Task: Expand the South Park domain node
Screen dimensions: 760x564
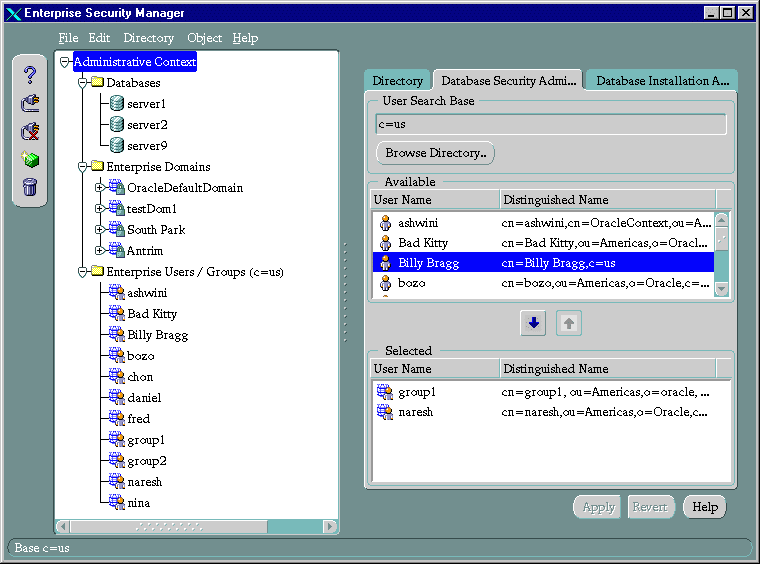Action: 99,230
